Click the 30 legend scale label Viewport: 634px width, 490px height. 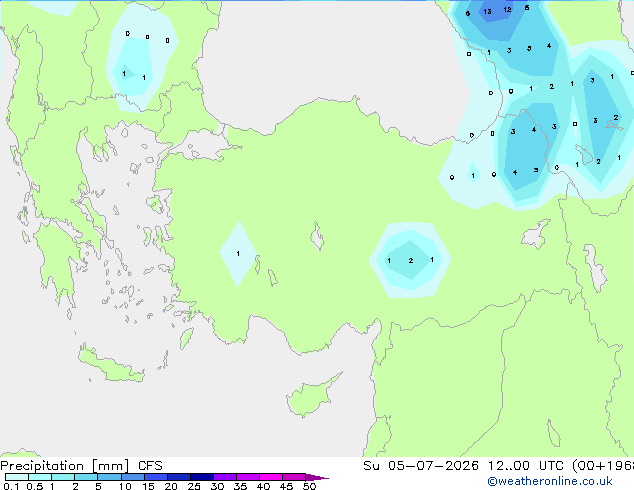pos(217,486)
